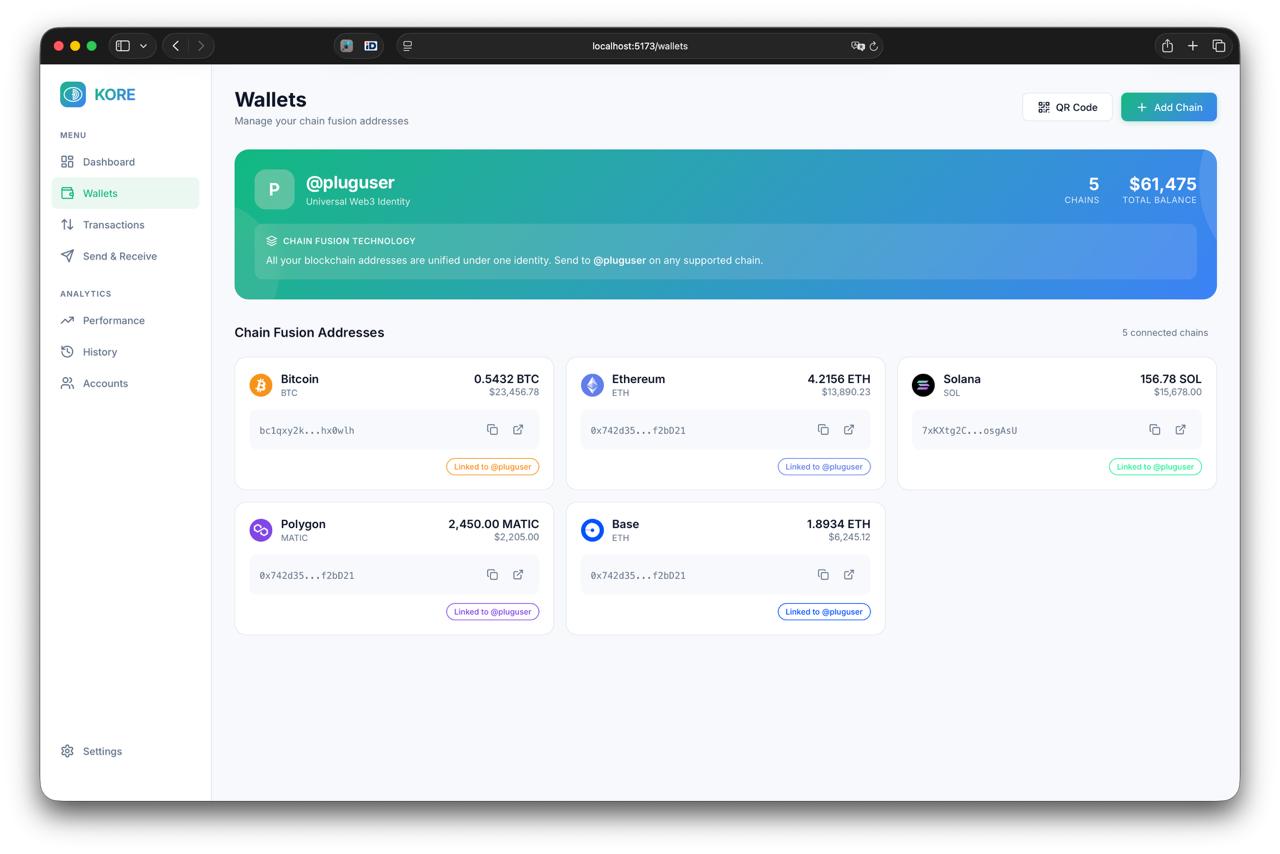
Task: Reload the page from address bar
Action: 874,46
